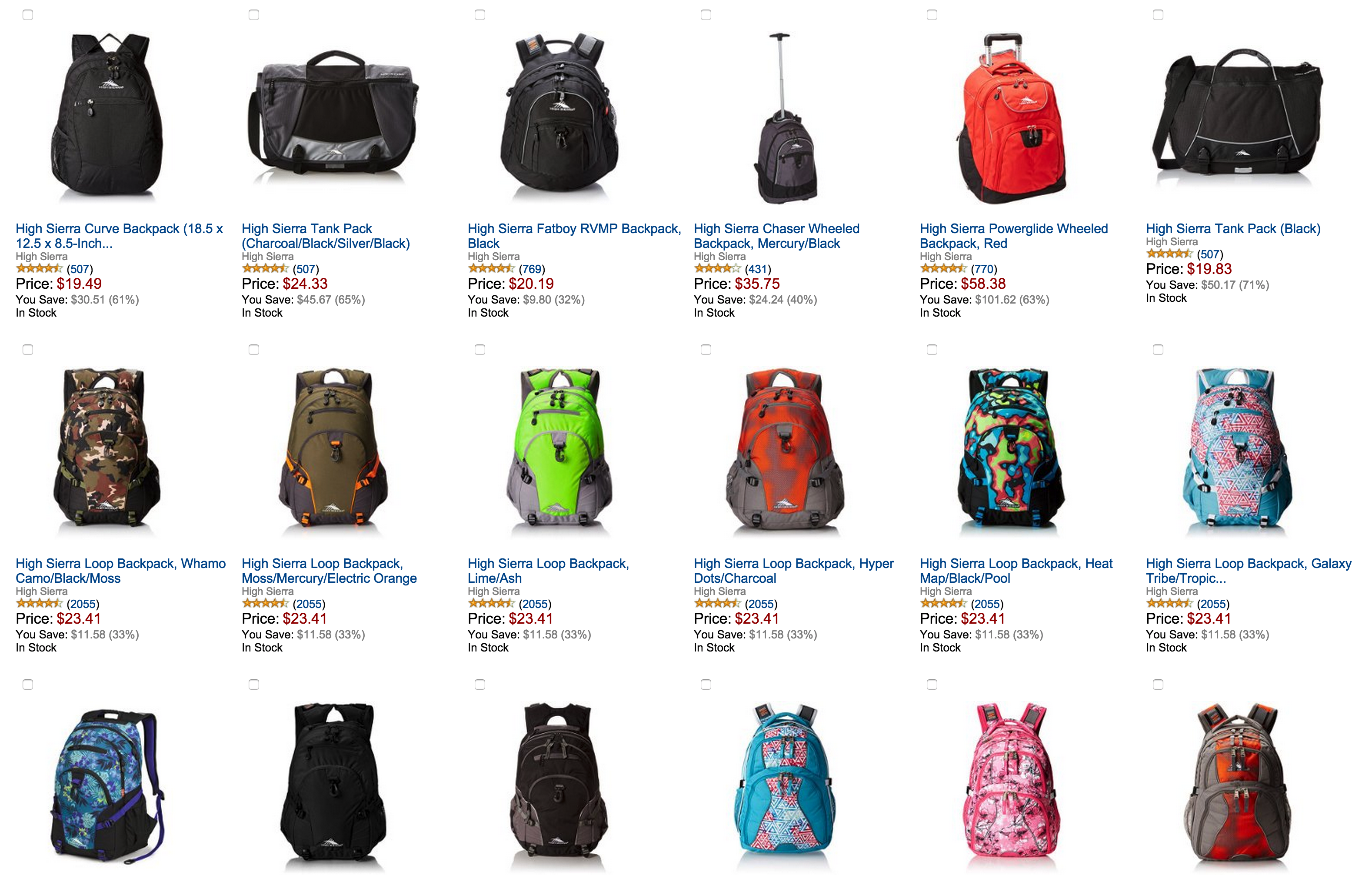1372x882 pixels.
Task: Tick the checkbox for Powerglide Wheeled Backpack, Red
Action: pos(931,15)
